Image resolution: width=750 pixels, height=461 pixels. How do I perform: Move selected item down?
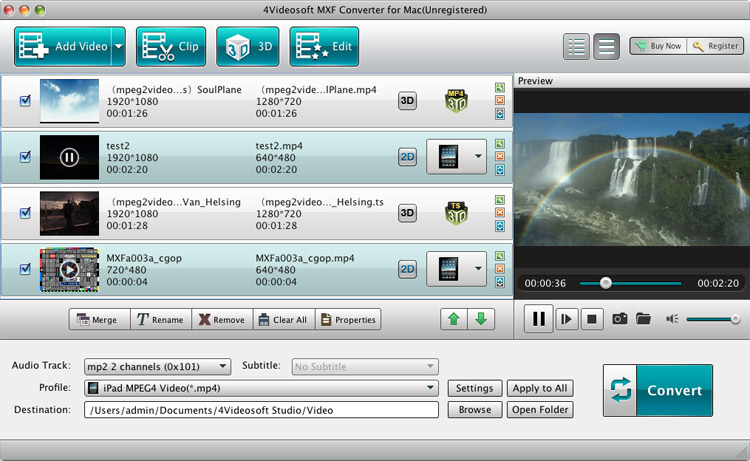tap(481, 319)
